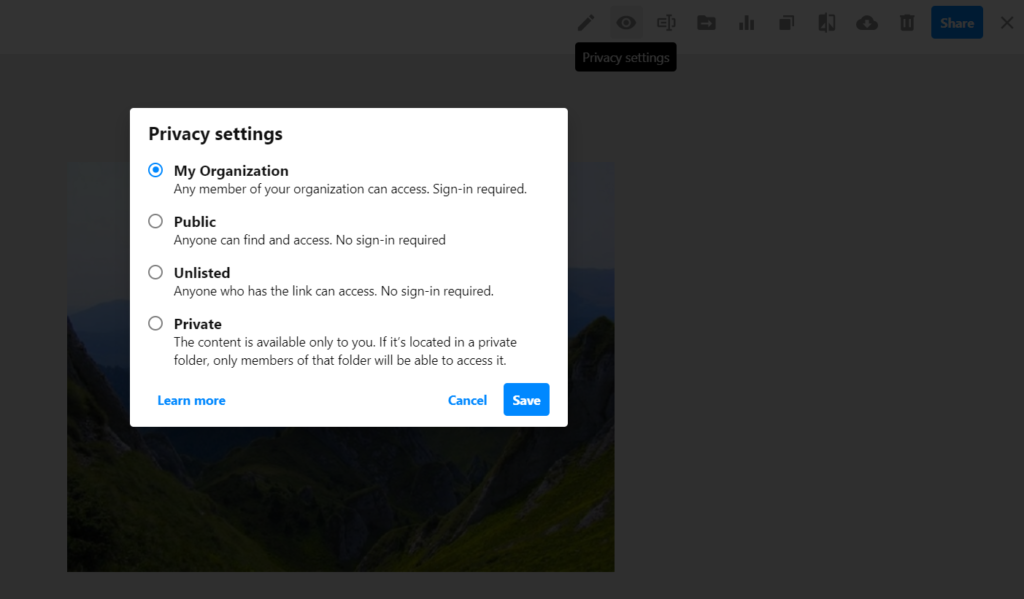Click the cloud download icon
1024x599 pixels.
coord(867,23)
